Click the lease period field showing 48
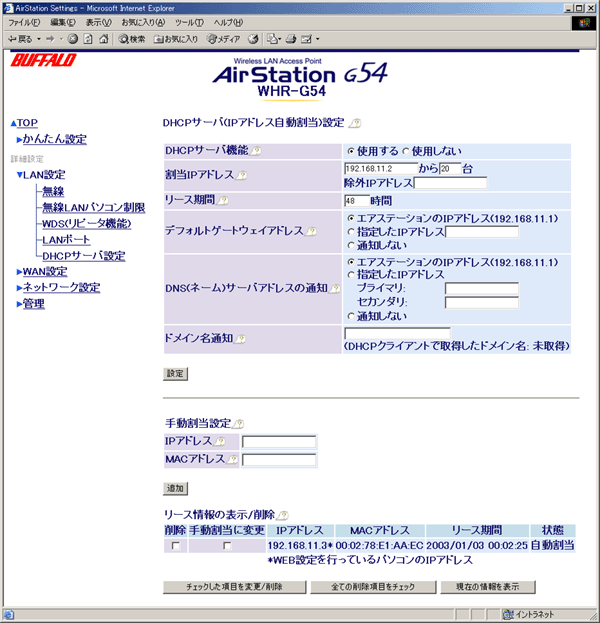Image resolution: width=600 pixels, height=623 pixels. coord(357,201)
